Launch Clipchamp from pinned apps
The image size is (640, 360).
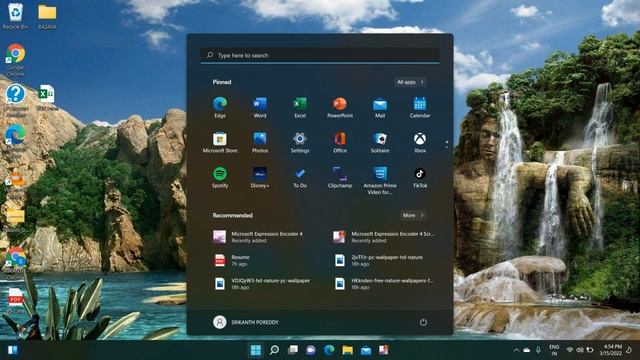(340, 178)
